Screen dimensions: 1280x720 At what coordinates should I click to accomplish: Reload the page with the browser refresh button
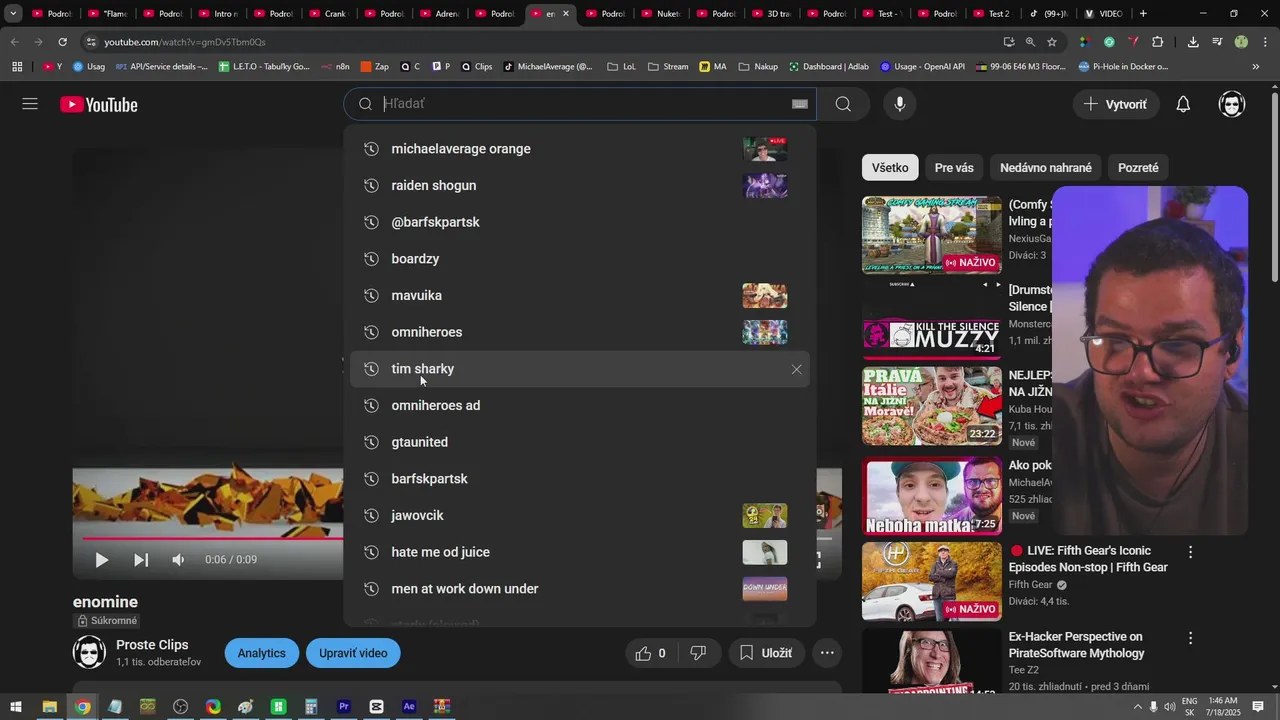point(62,42)
